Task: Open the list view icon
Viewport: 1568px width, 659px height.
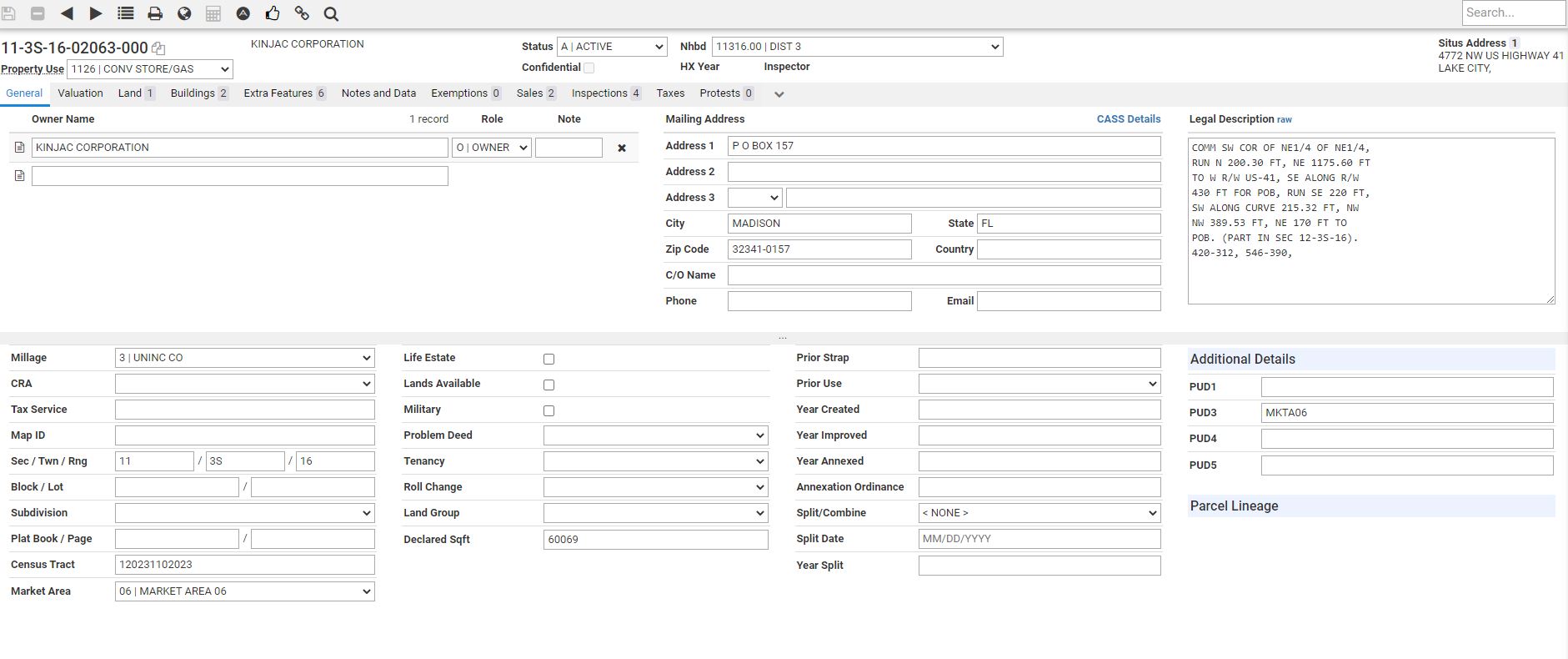Action: pos(126,13)
